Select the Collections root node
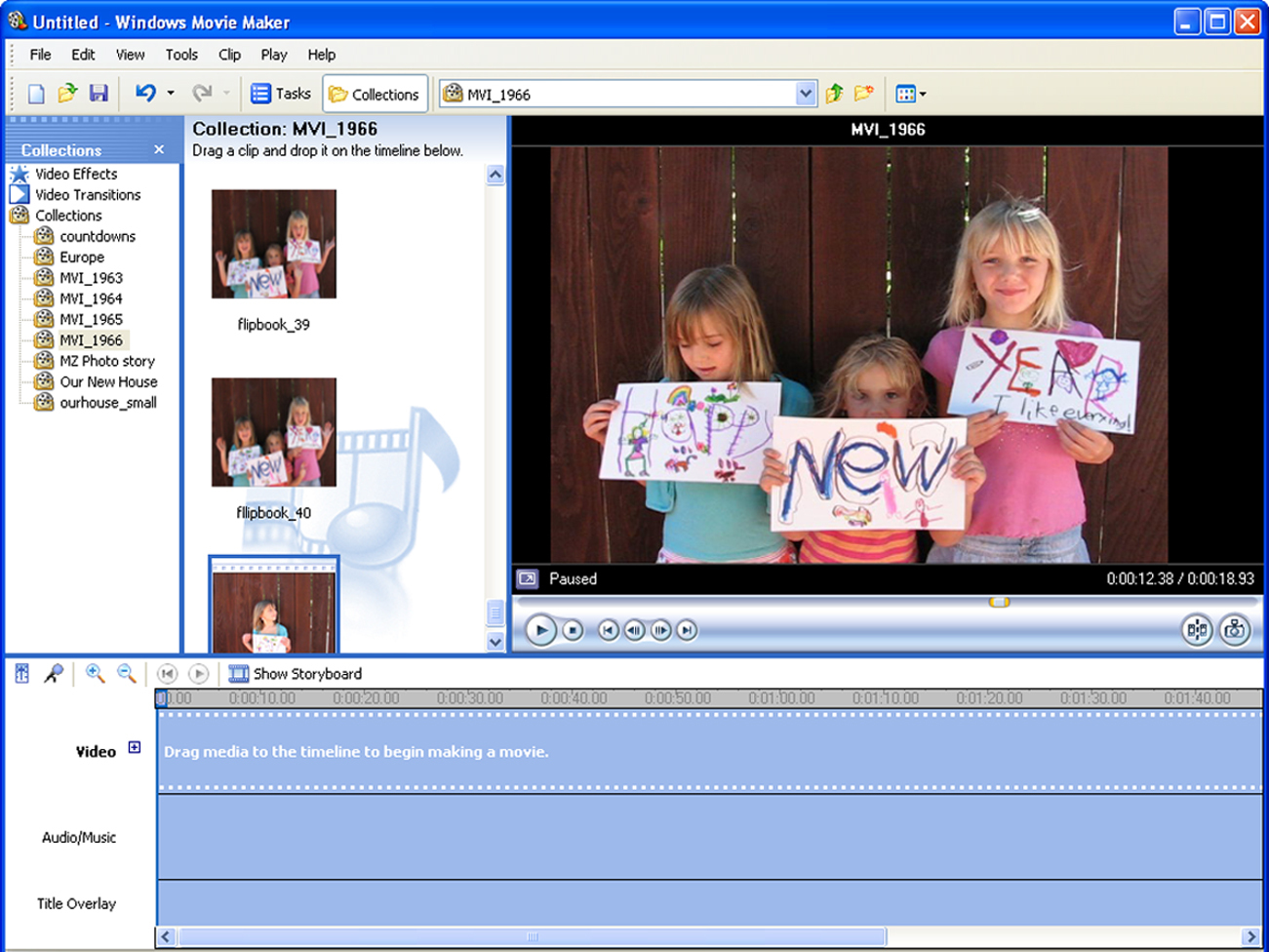The width and height of the screenshot is (1269, 952). [68, 216]
